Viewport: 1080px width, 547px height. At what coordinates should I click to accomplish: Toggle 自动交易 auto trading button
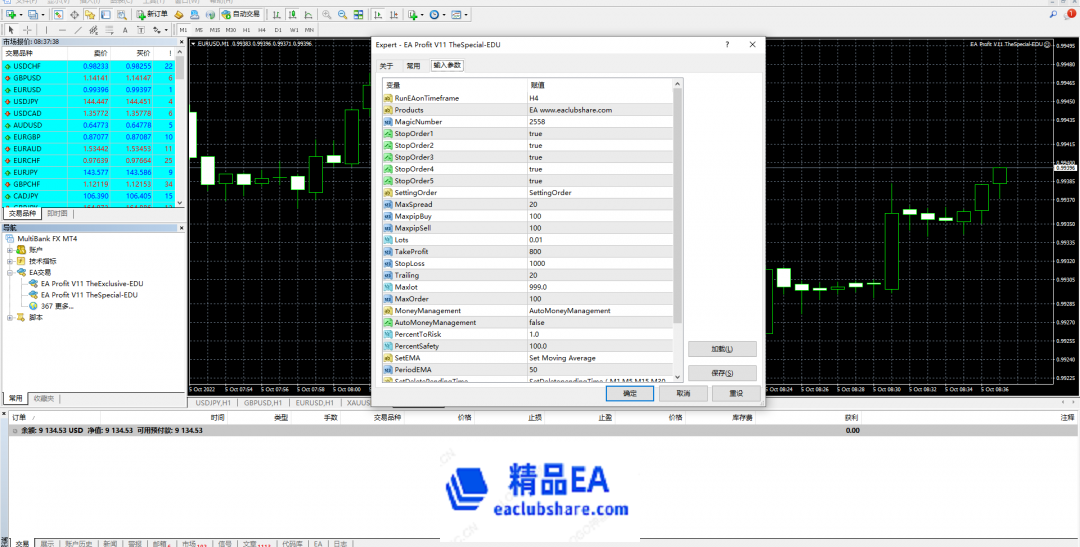(x=242, y=14)
